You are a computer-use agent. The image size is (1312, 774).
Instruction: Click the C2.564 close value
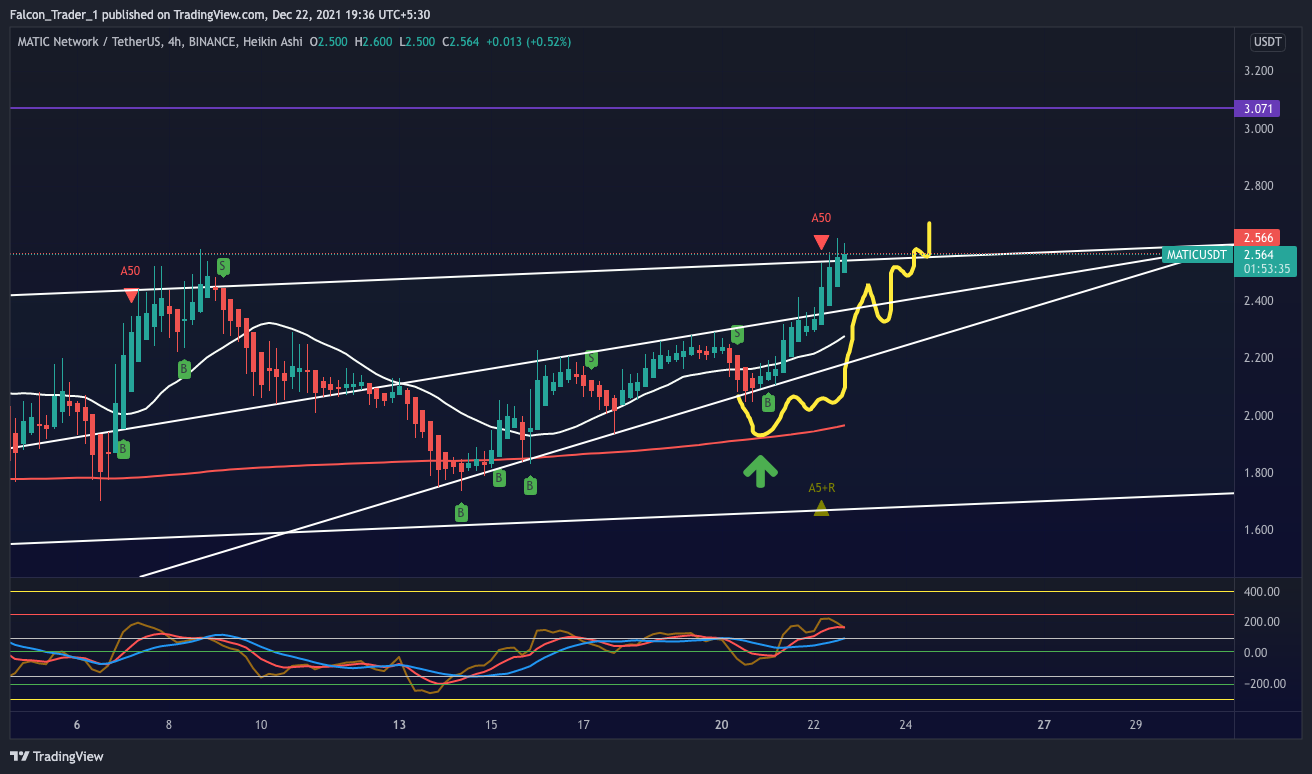pyautogui.click(x=463, y=41)
